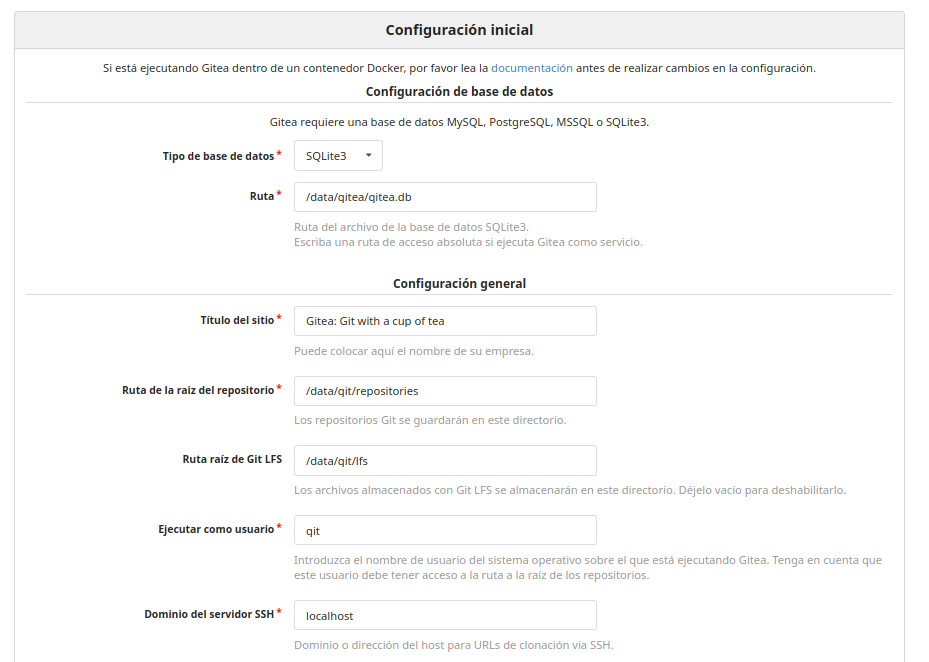Click the 'Ruta' field label
929x662 pixels.
(x=262, y=196)
